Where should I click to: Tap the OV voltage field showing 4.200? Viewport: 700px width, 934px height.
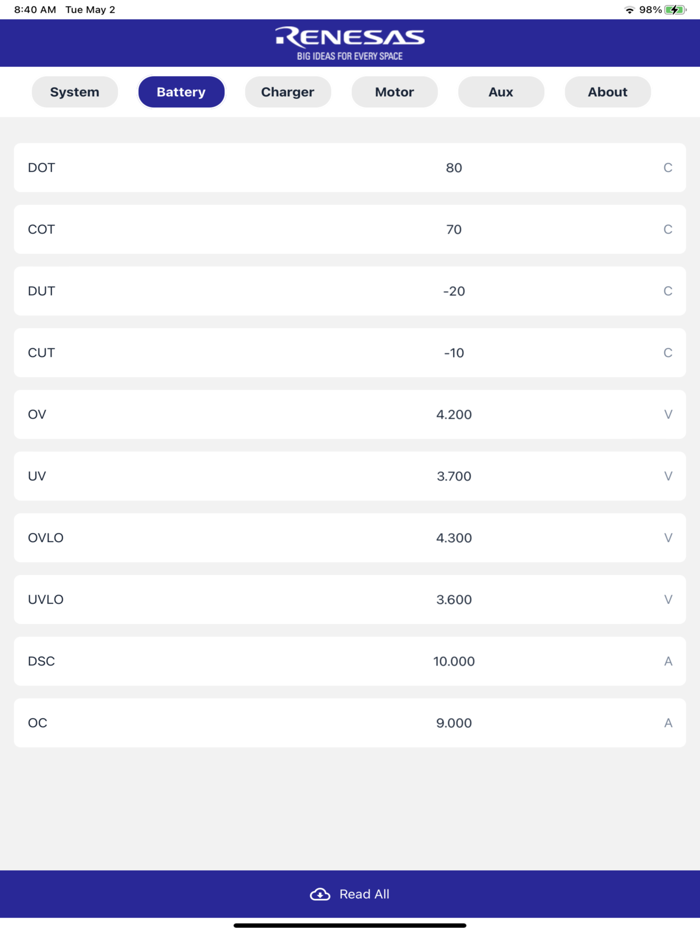point(453,414)
